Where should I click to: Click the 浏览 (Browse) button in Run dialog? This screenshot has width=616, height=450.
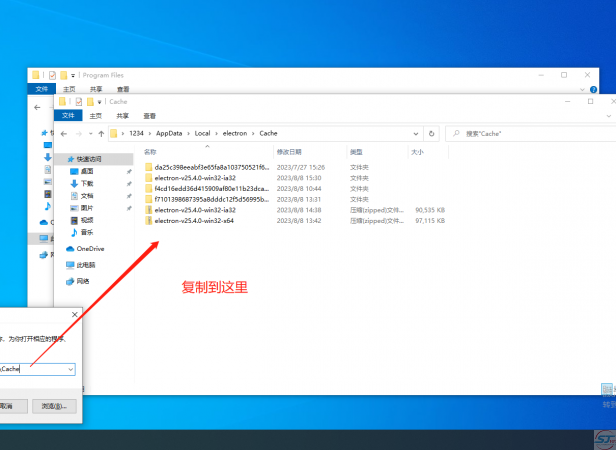pos(52,406)
